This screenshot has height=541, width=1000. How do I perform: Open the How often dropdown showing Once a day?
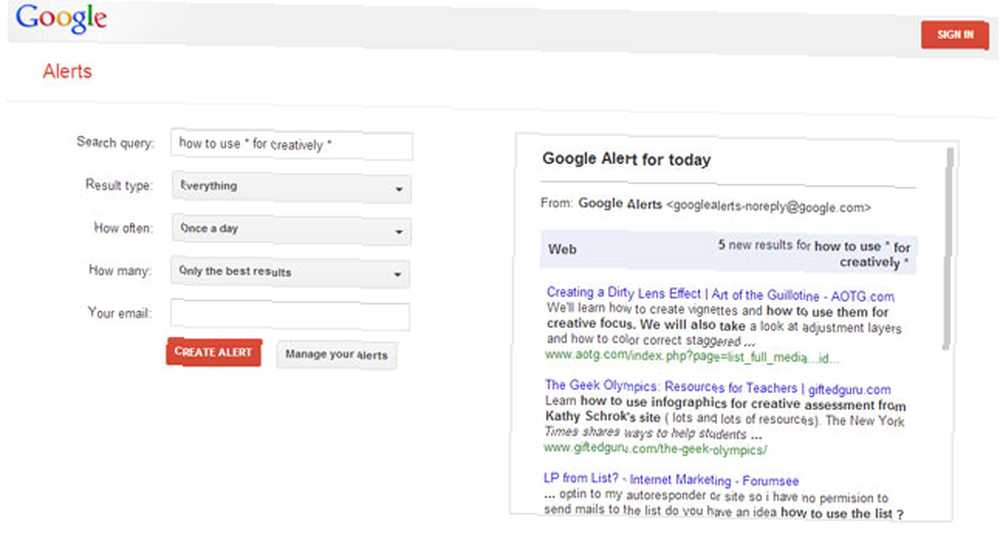pyautogui.click(x=291, y=230)
